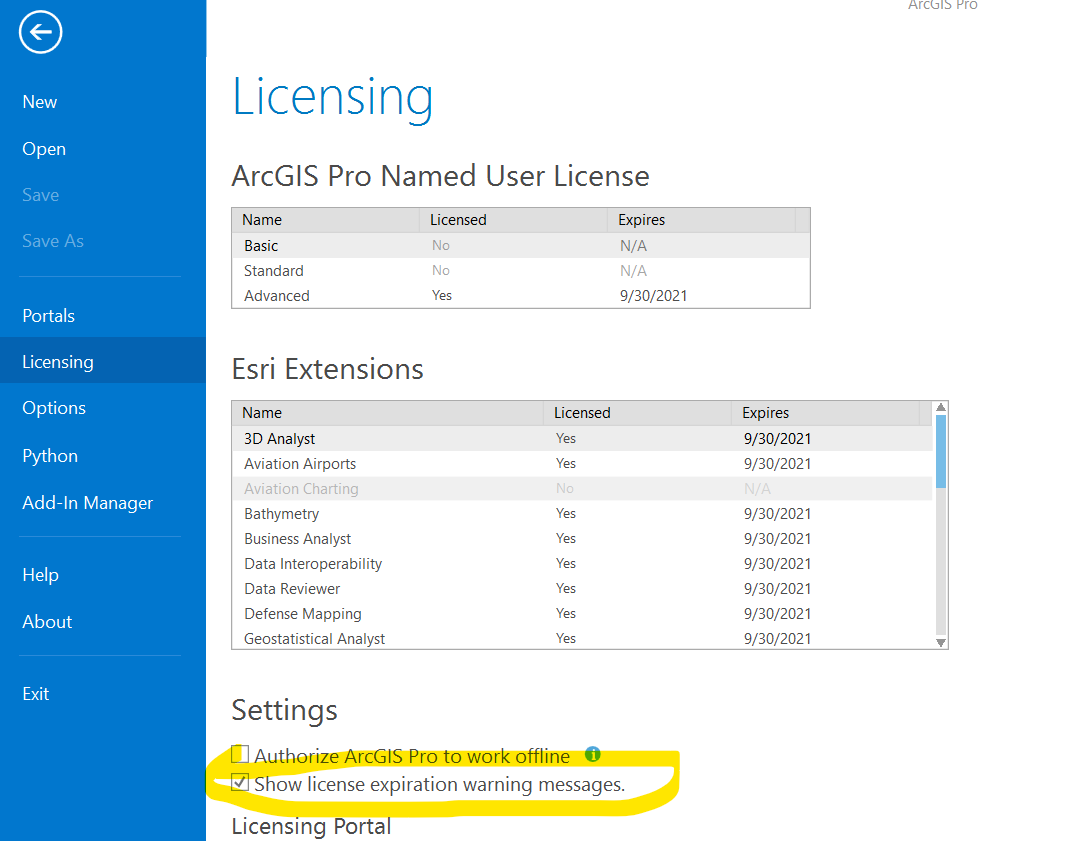Click the scroll-up arrow on the extensions list
1067x841 pixels.
pos(940,406)
